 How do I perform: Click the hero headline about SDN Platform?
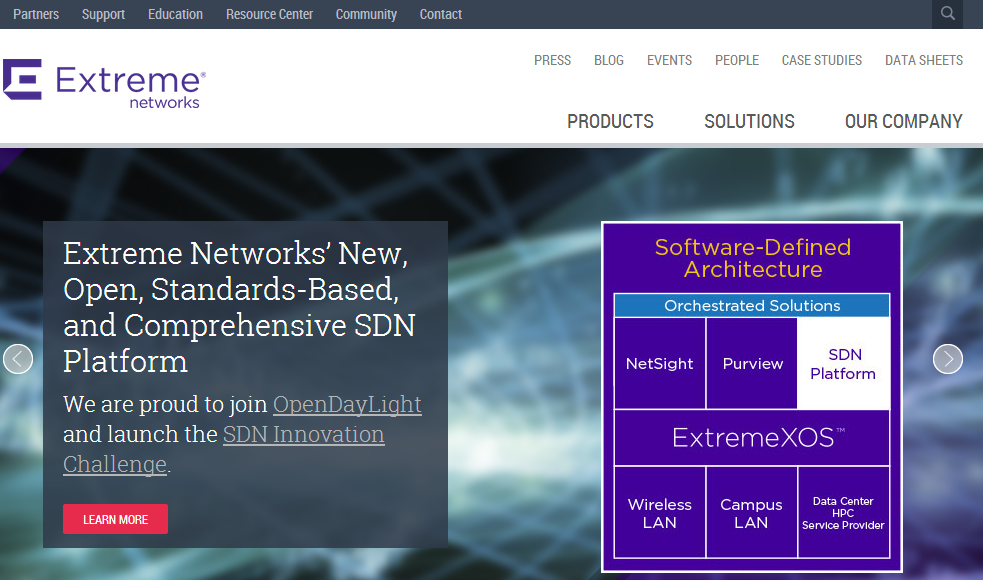[x=239, y=307]
